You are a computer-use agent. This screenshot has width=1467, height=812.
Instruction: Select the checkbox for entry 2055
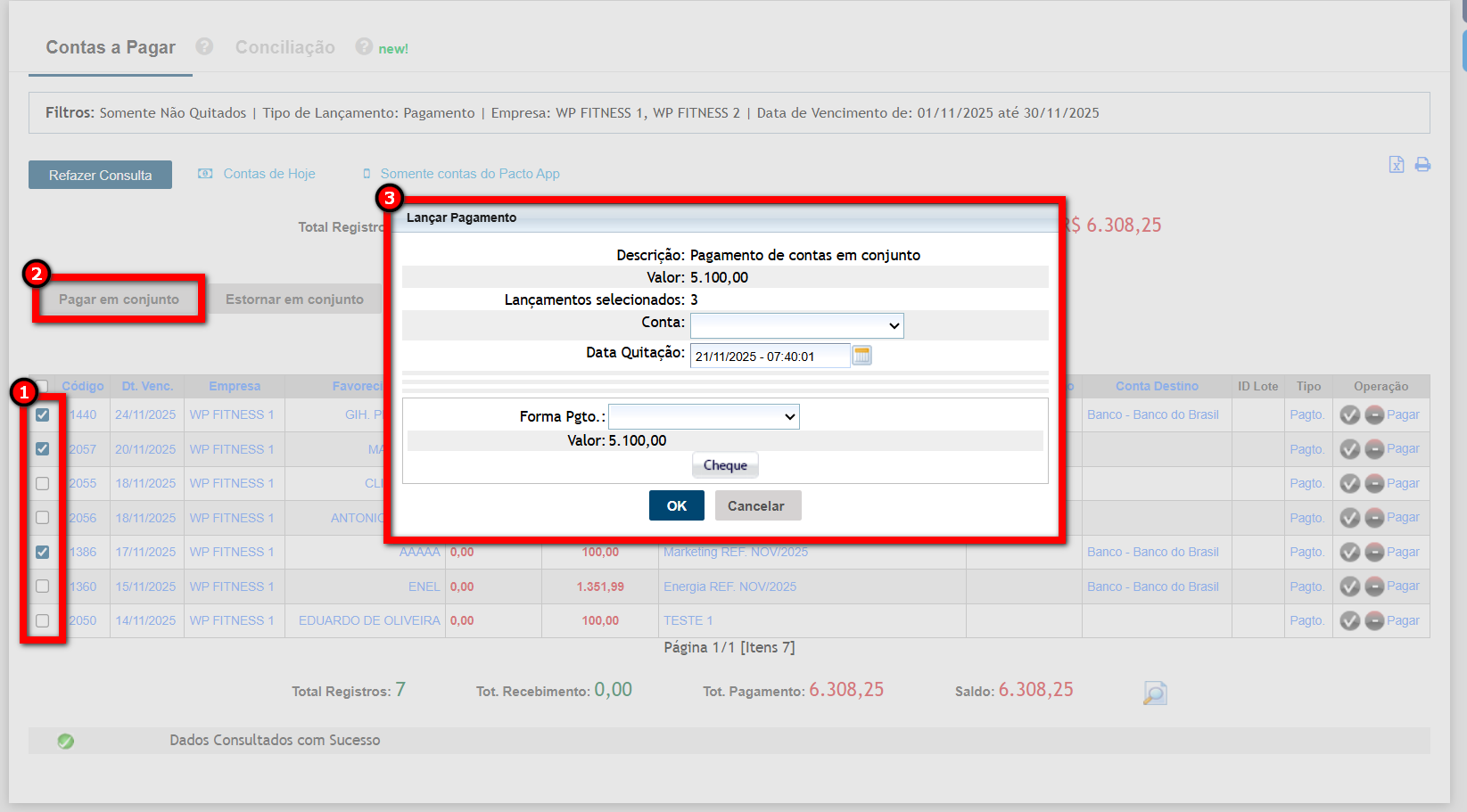(x=42, y=483)
